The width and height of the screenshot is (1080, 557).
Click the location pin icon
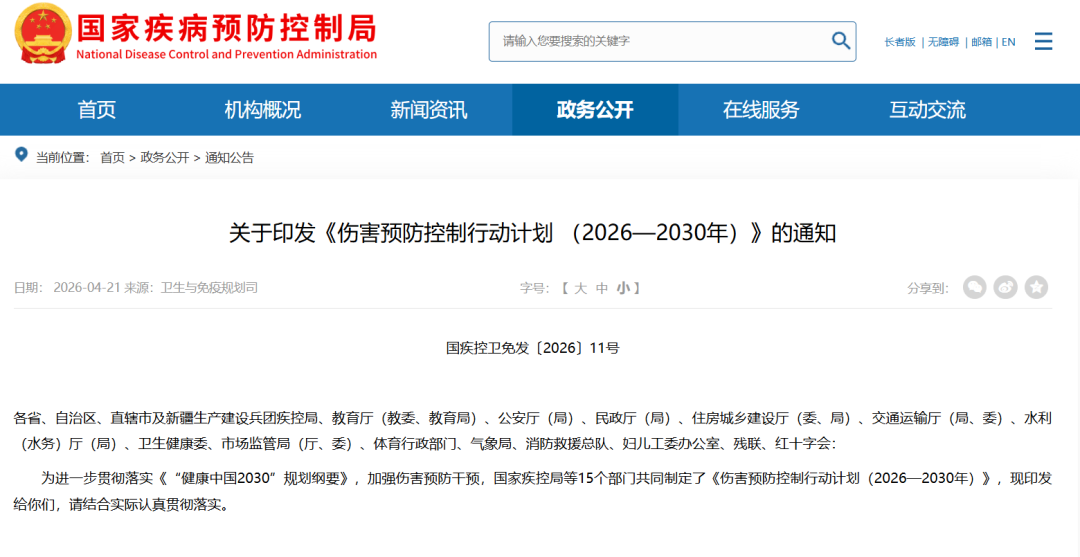click(21, 154)
